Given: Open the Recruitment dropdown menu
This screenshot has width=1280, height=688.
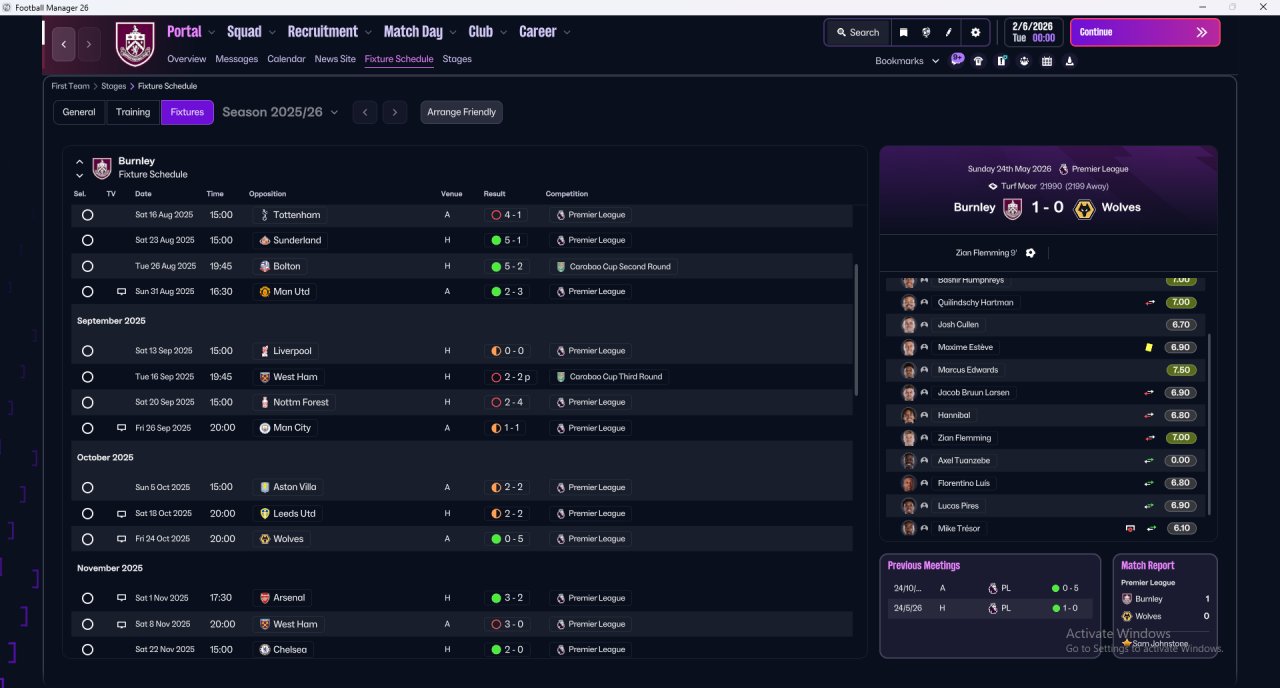Looking at the screenshot, I should [329, 32].
